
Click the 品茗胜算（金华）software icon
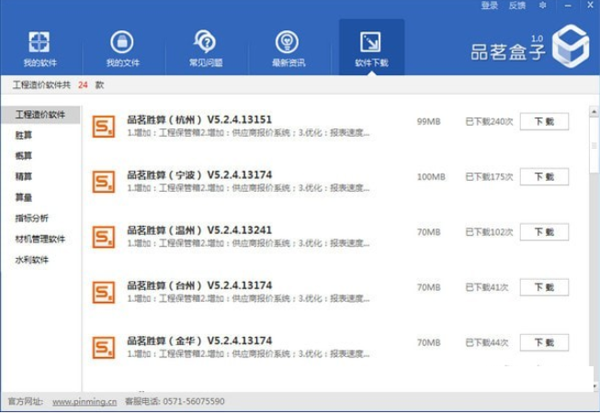click(x=103, y=347)
